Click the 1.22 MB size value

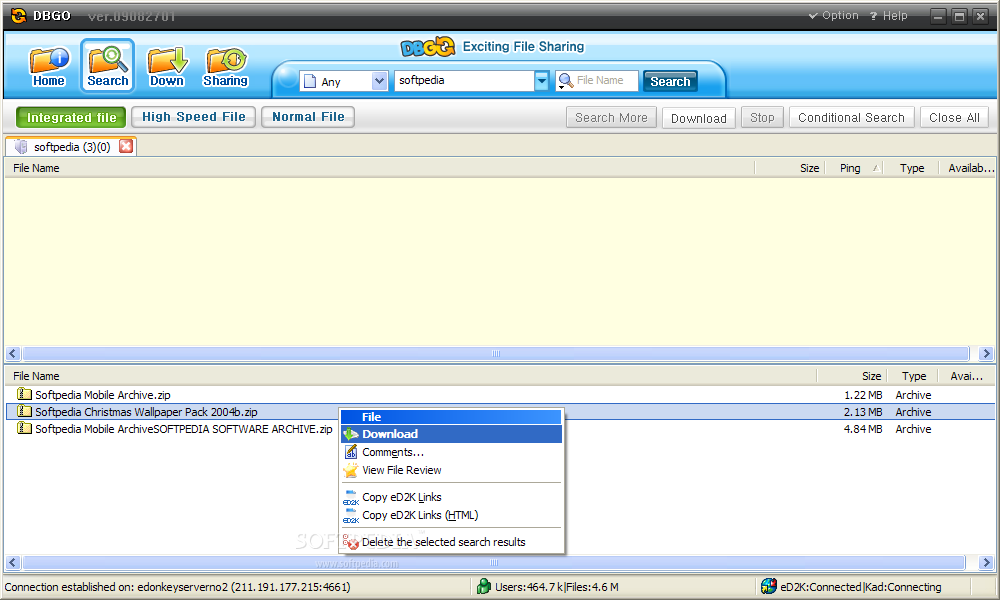(863, 395)
